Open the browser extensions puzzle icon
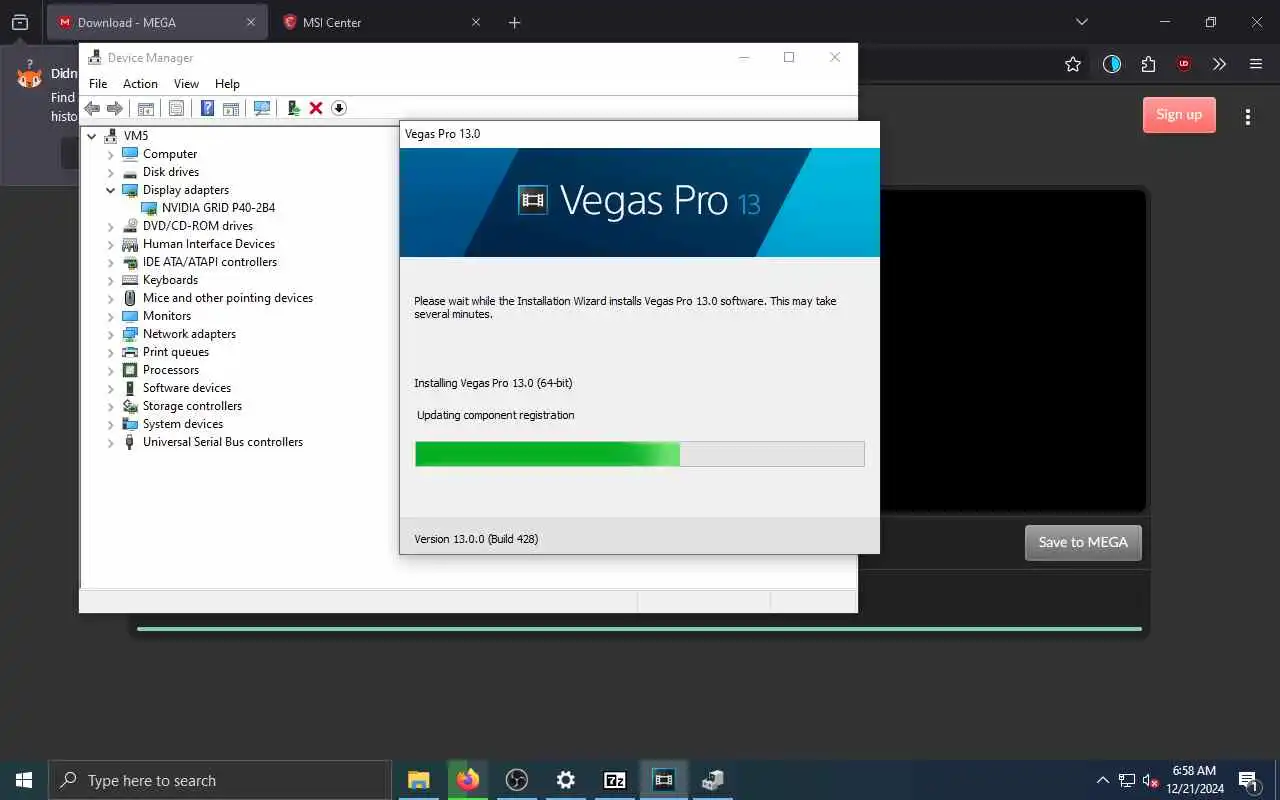 point(1148,64)
